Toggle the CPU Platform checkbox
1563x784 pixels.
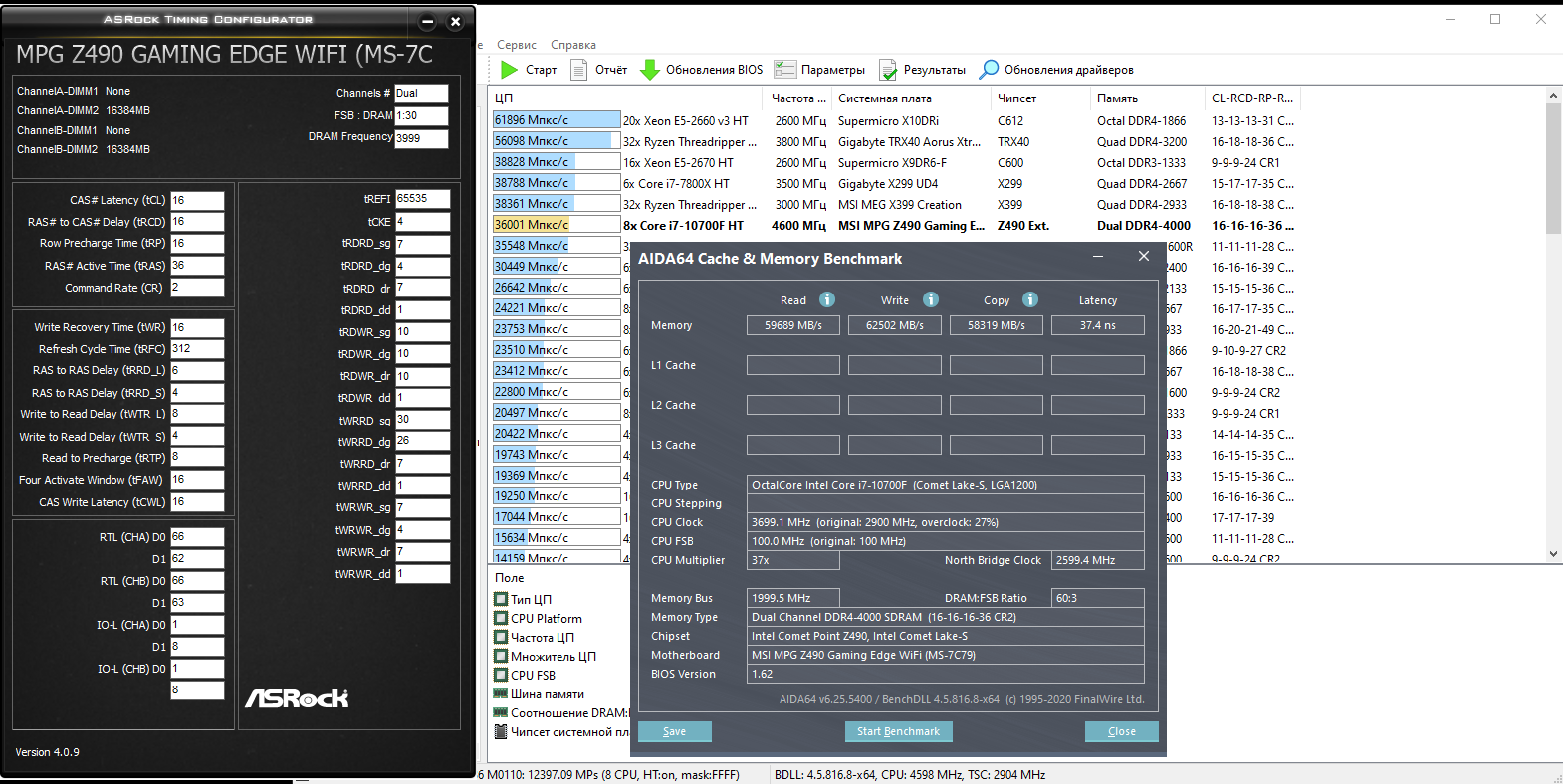tap(501, 618)
